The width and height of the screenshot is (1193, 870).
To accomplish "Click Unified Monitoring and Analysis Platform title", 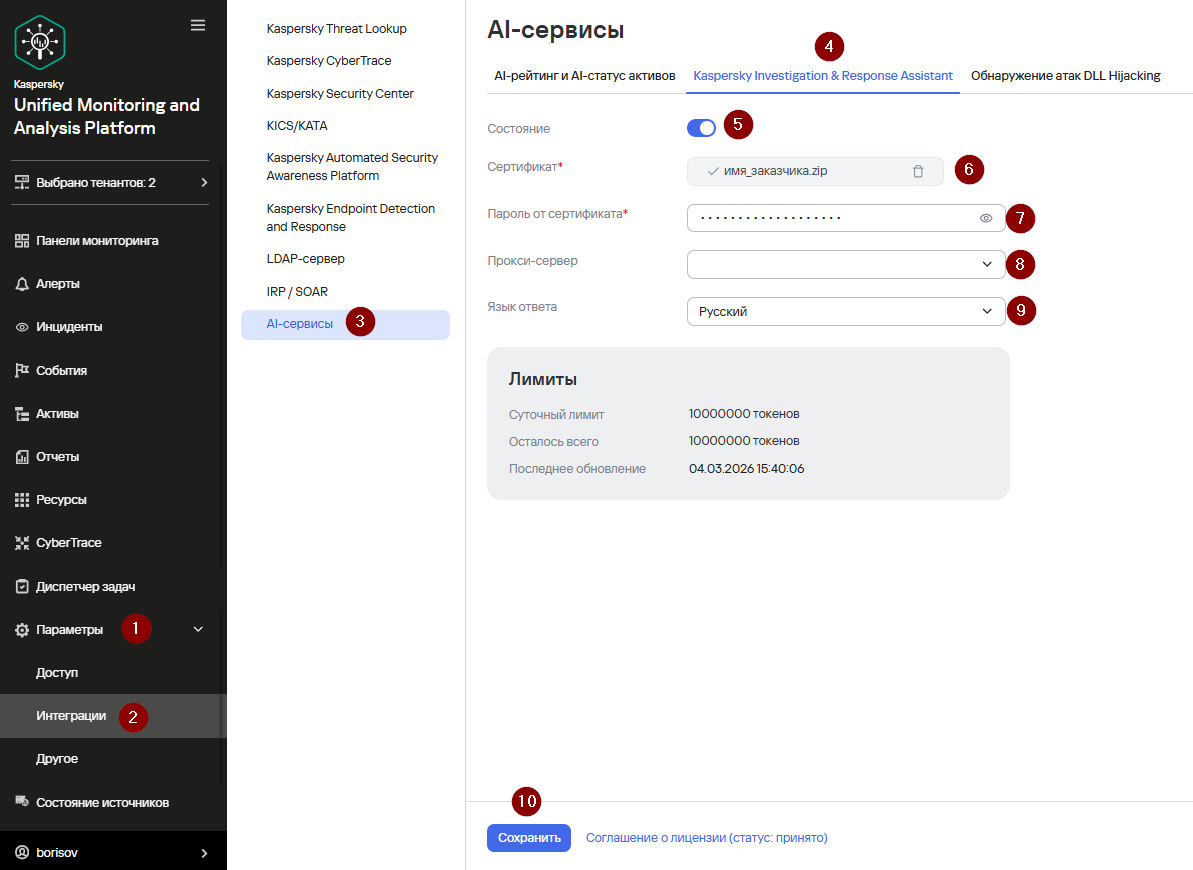I will [x=107, y=116].
